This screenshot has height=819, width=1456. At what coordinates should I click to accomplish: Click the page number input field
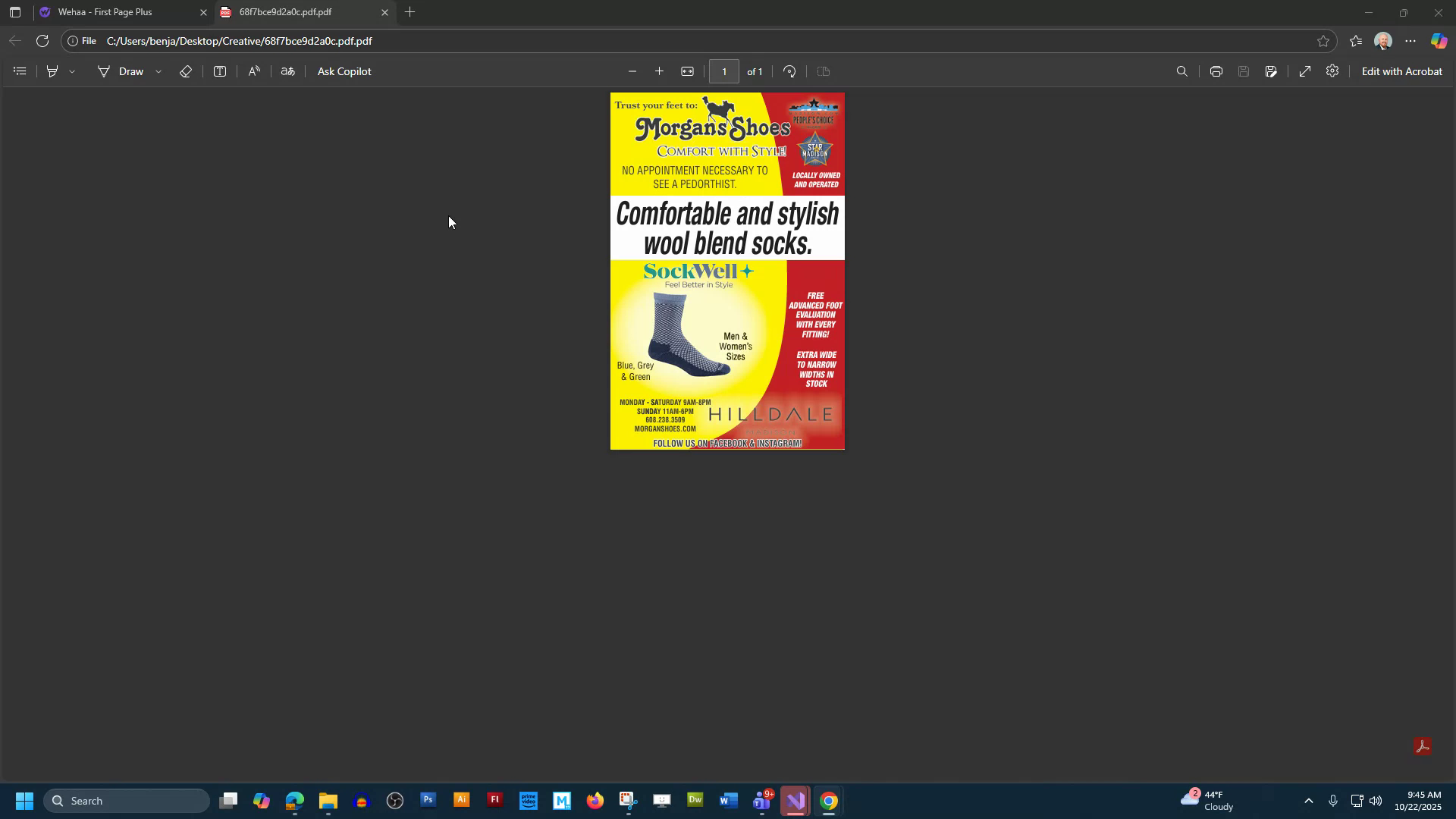(x=724, y=71)
